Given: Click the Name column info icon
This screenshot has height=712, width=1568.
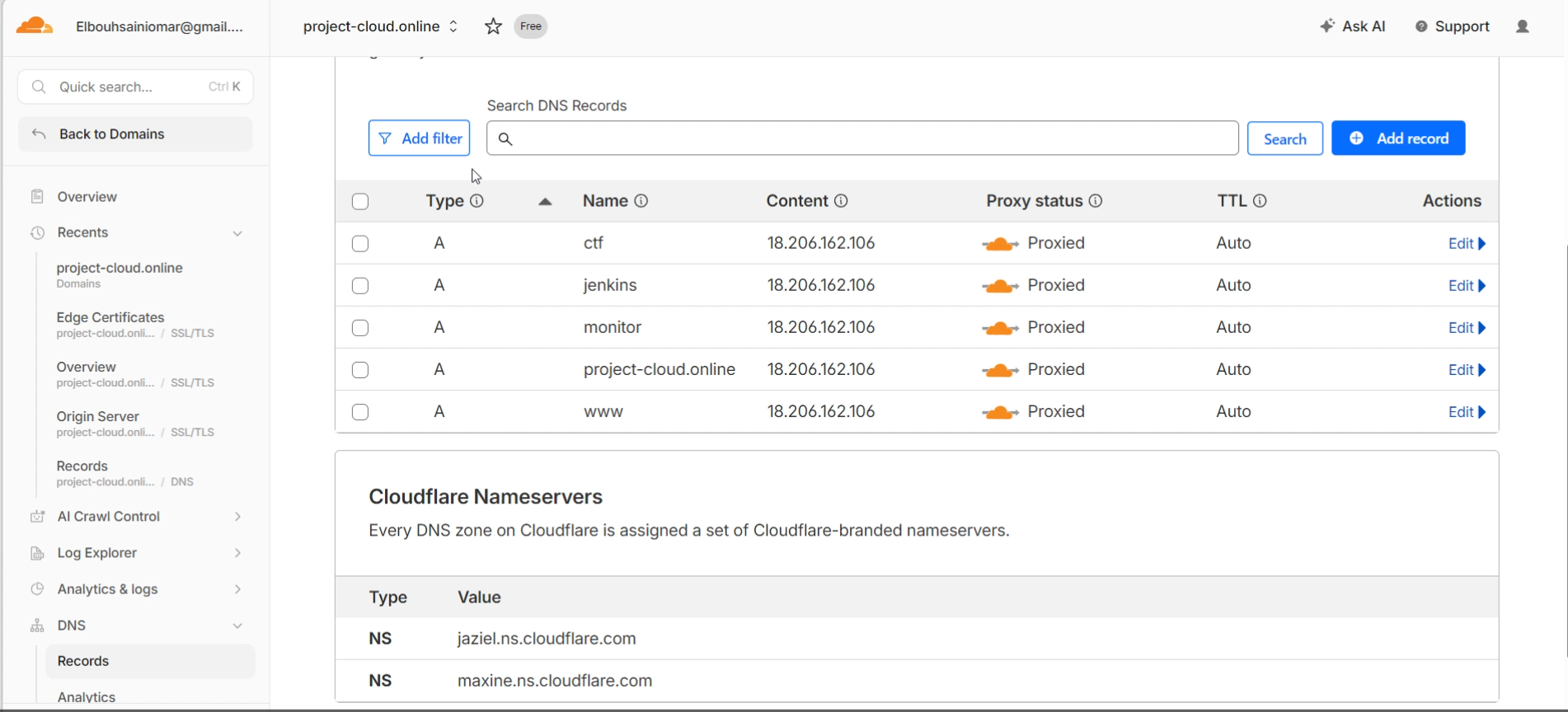Looking at the screenshot, I should click(641, 201).
